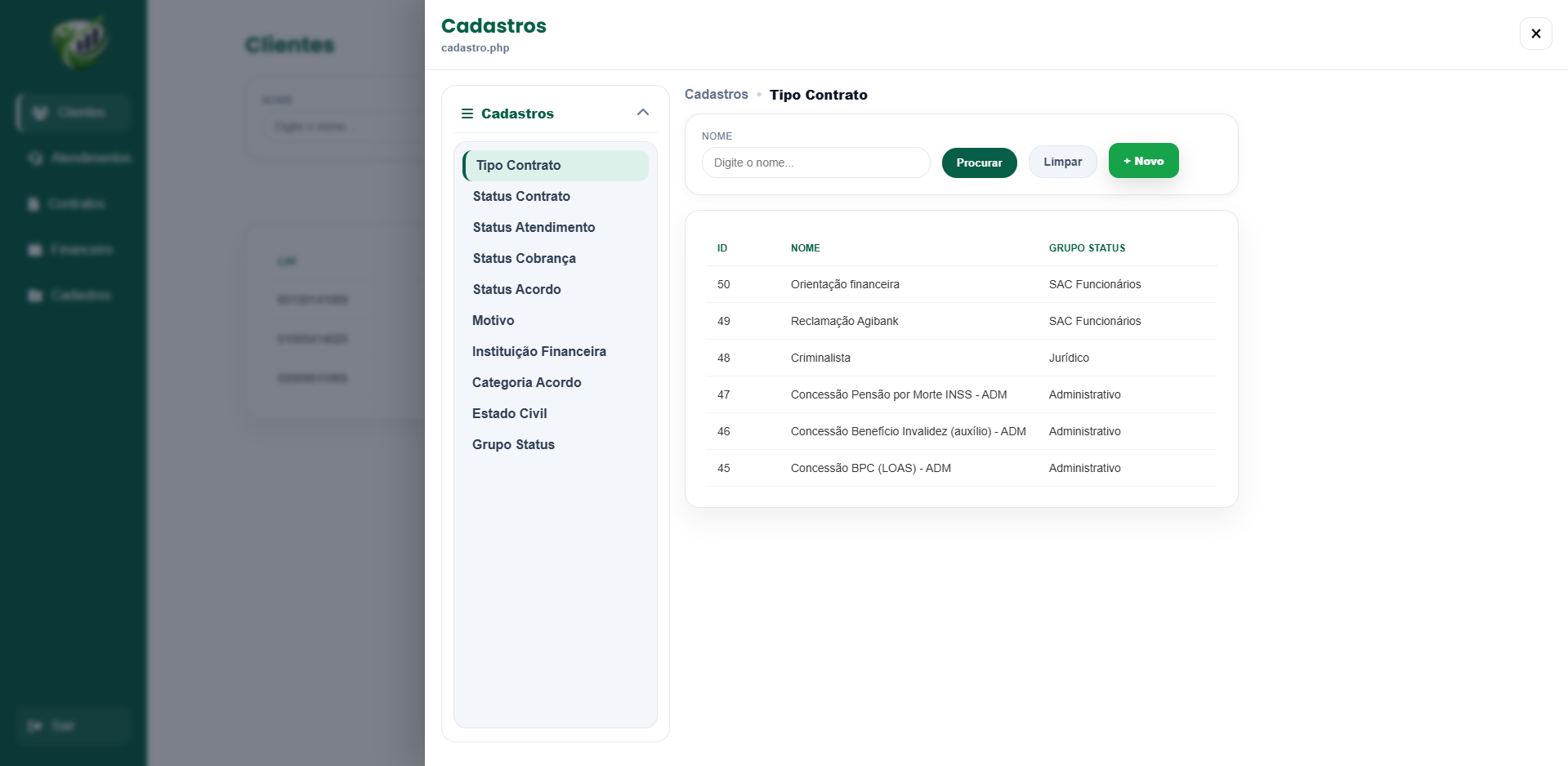Click the hamburger icon beside Cadastros
Image resolution: width=1568 pixels, height=766 pixels.
point(467,114)
